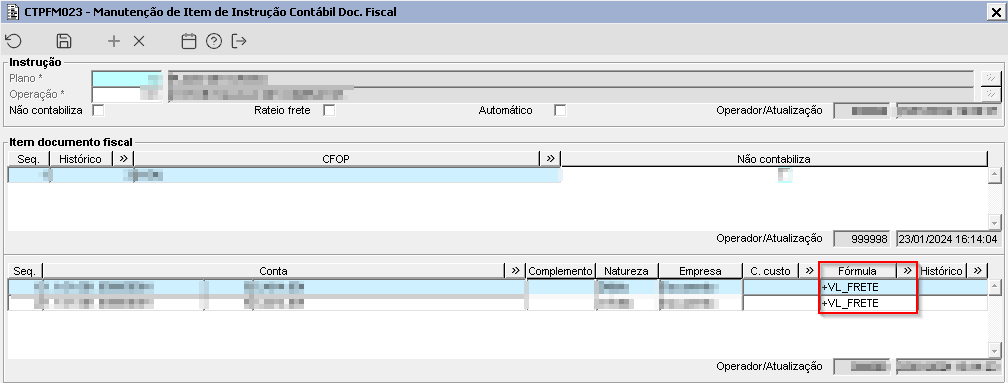The width and height of the screenshot is (1008, 383).
Task: Open the Plano lookup button
Action: pos(991,78)
